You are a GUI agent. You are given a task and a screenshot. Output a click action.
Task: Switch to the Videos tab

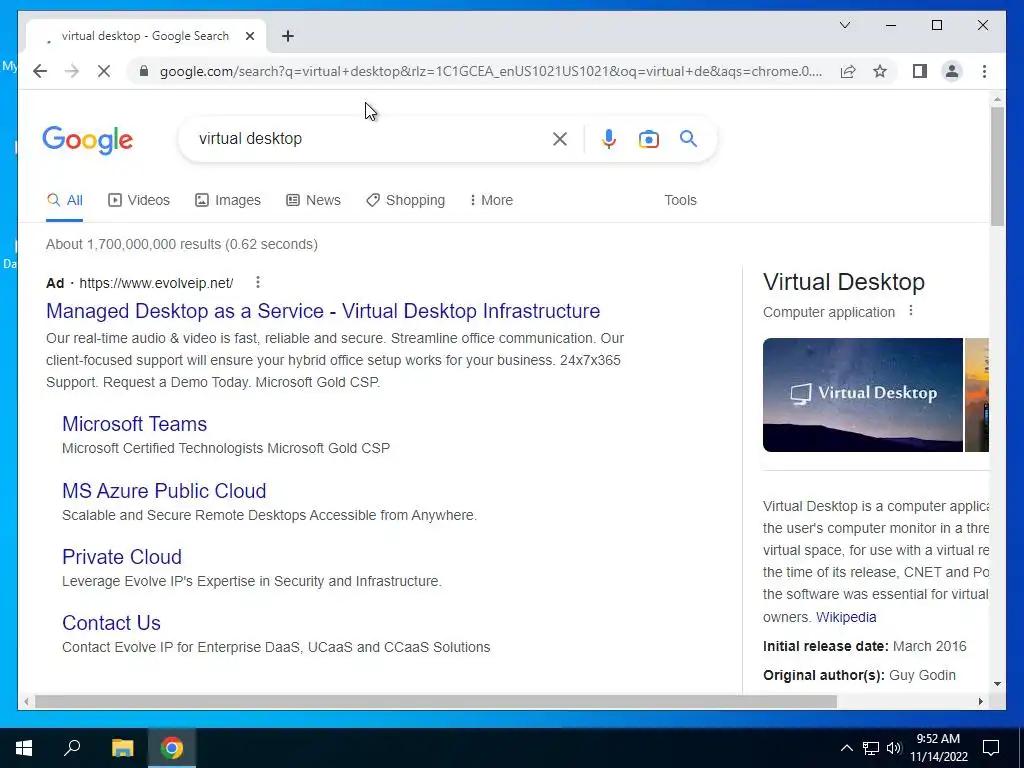tap(138, 200)
